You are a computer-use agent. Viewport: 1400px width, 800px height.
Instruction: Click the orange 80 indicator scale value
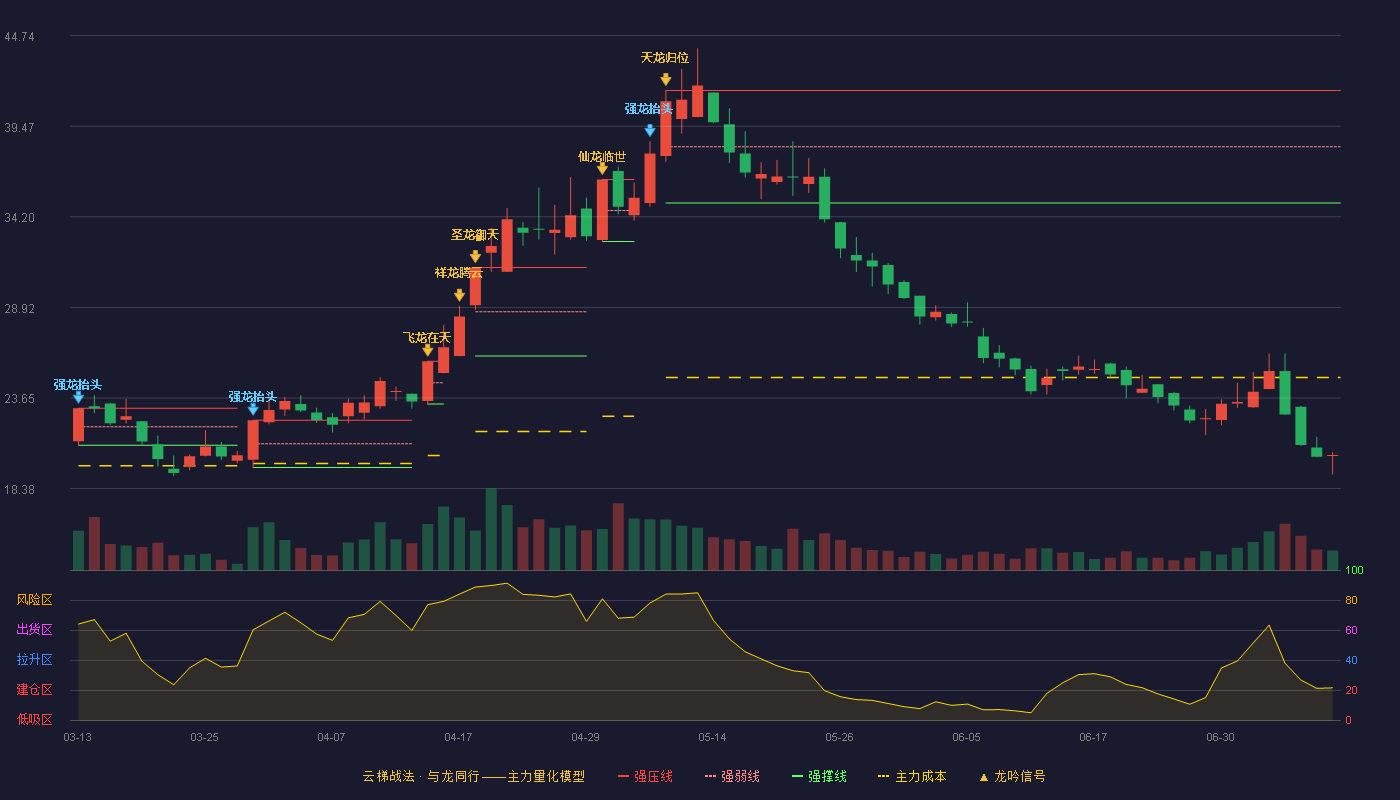pos(1351,600)
